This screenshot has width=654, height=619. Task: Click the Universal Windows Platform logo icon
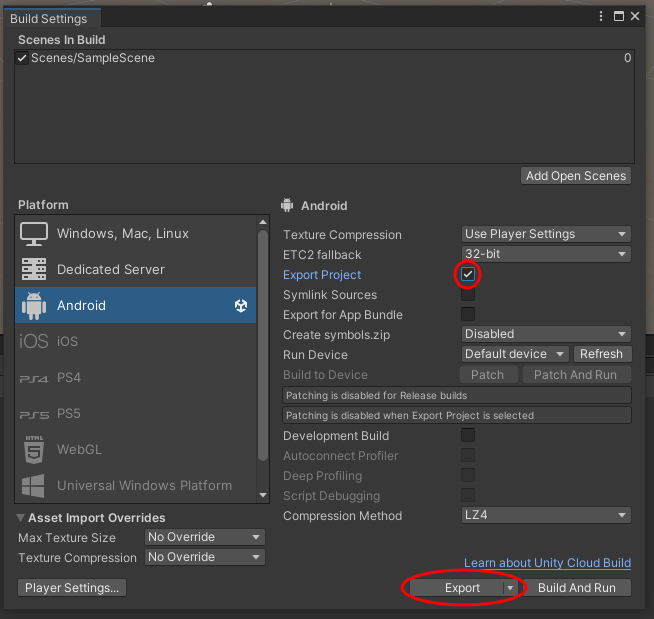point(33,486)
